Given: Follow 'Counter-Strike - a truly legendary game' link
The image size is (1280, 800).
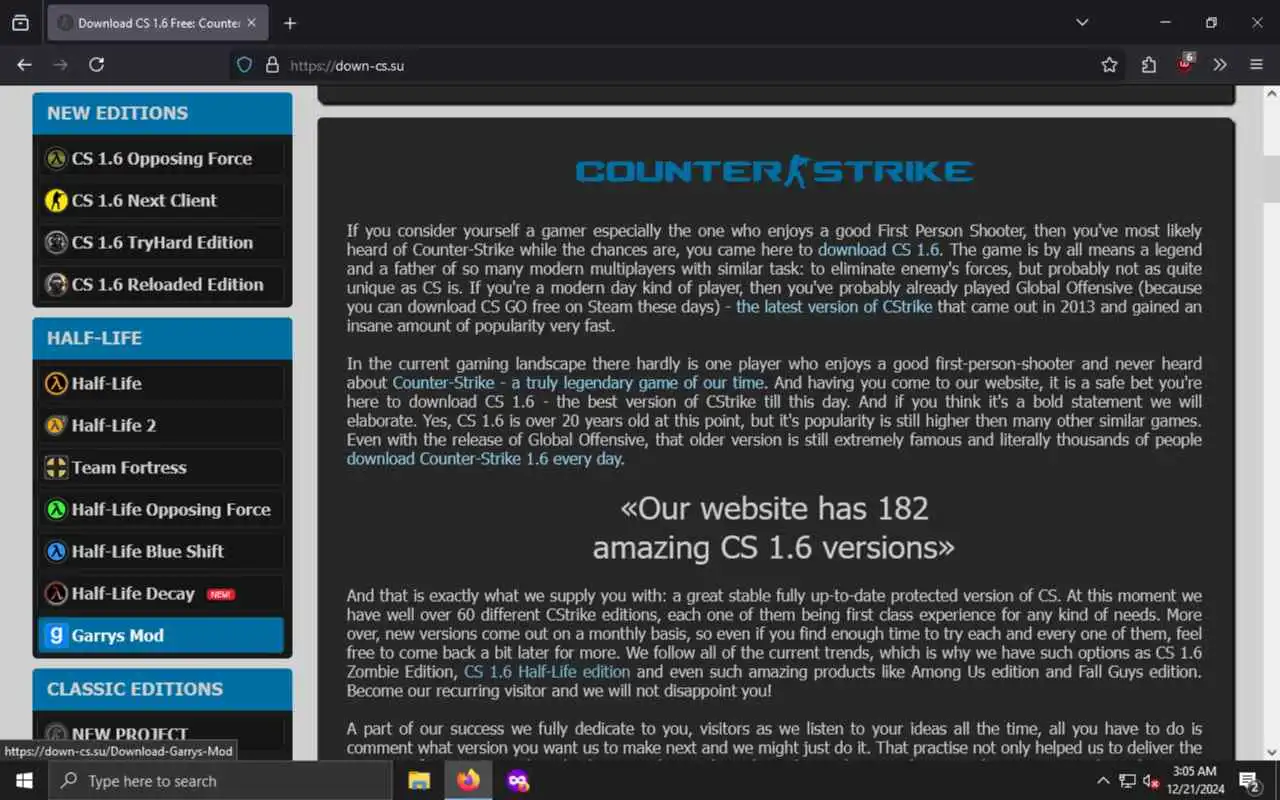Looking at the screenshot, I should tap(578, 382).
